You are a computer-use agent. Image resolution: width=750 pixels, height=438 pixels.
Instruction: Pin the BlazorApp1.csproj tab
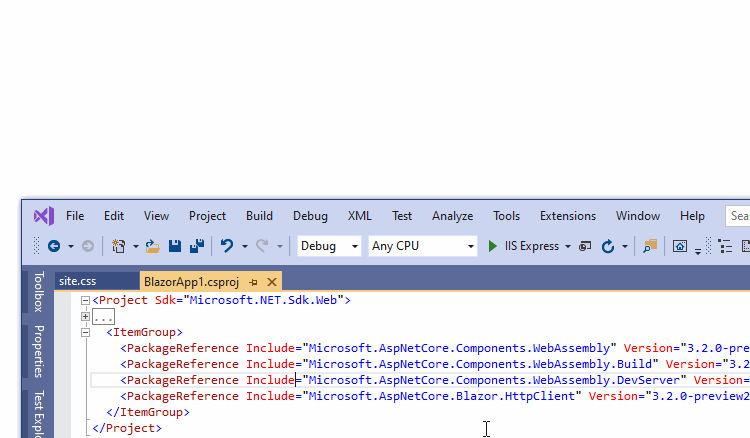click(x=254, y=282)
